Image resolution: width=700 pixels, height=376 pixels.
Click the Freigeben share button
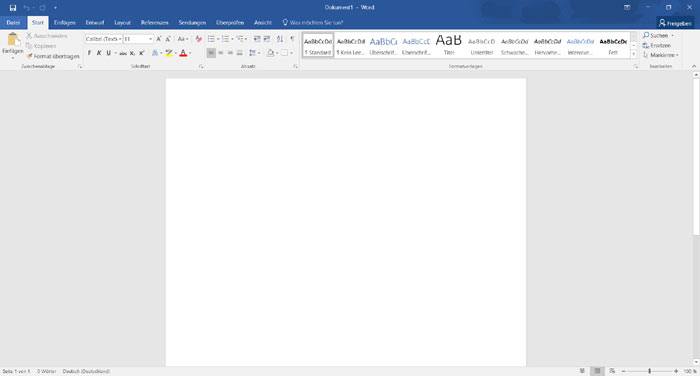[x=675, y=23]
